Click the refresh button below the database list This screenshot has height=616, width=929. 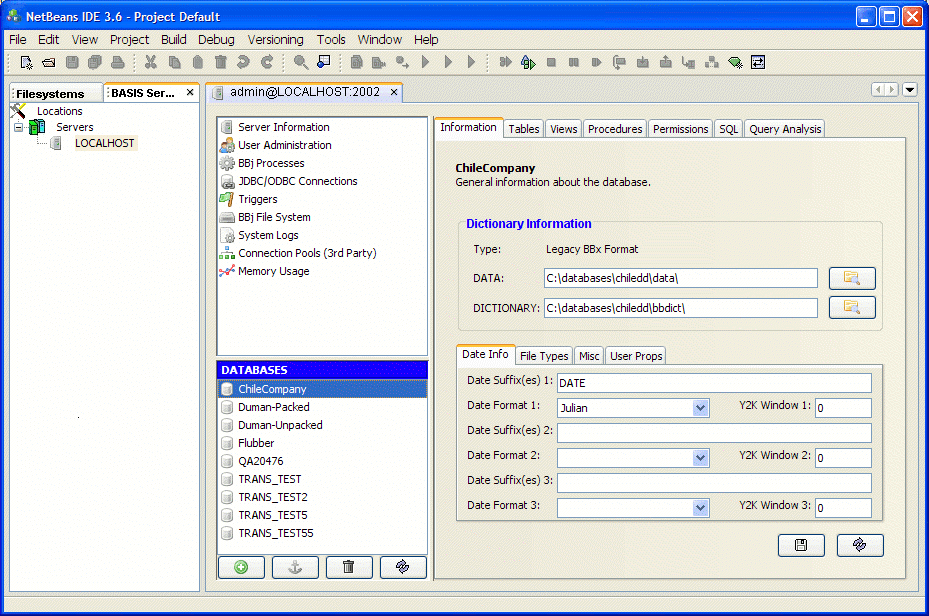403,567
